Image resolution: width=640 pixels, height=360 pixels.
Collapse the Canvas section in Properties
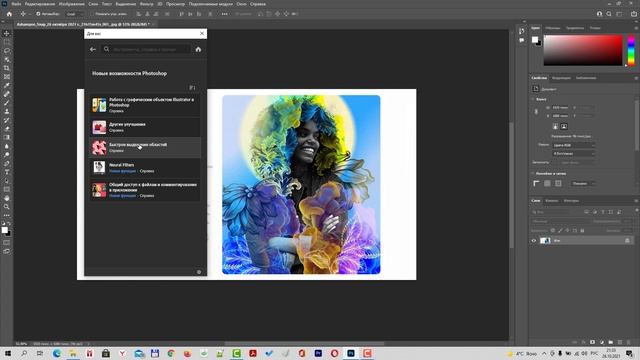(x=533, y=99)
